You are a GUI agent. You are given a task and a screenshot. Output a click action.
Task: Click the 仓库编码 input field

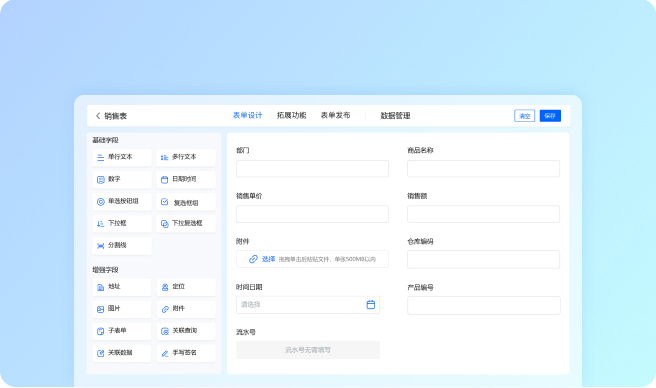click(x=483, y=260)
